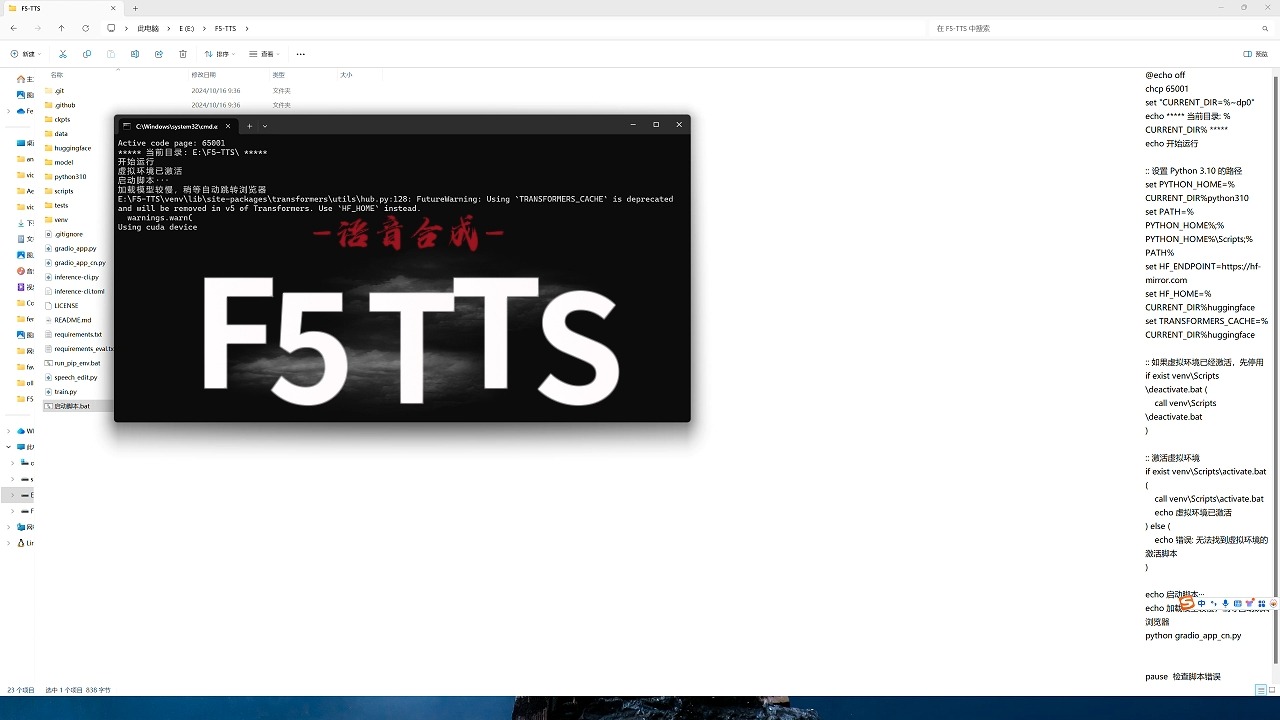This screenshot has width=1280, height=720.
Task: Select the cmd.exe terminal tab
Action: coord(176,126)
